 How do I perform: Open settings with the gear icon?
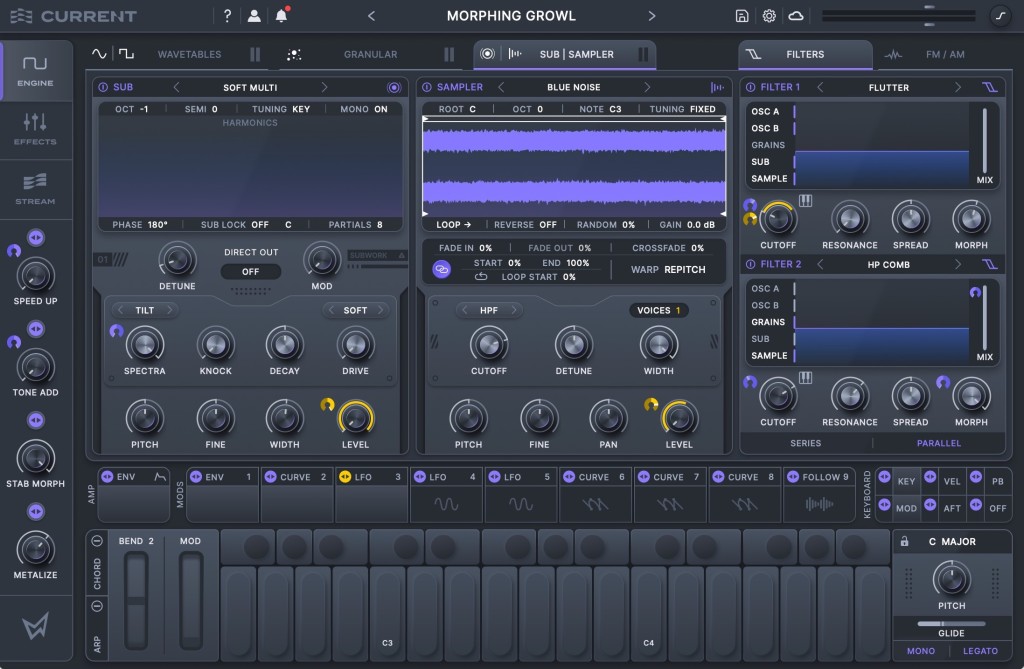click(x=769, y=16)
